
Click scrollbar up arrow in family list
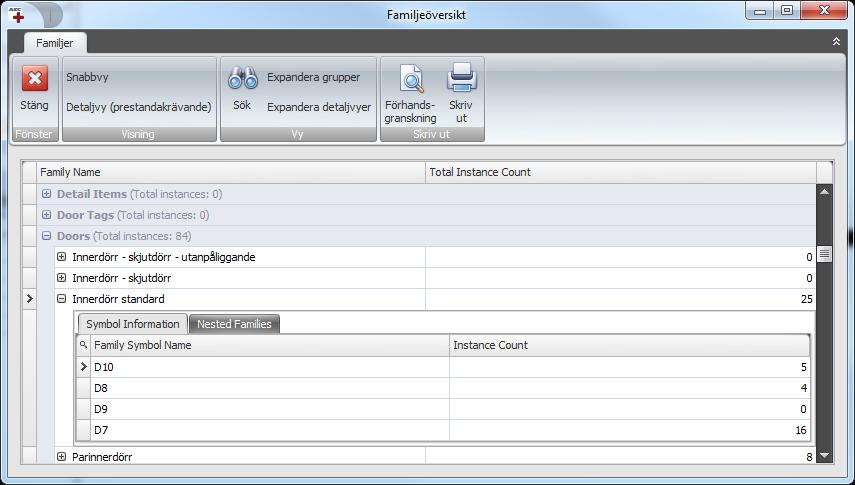pos(824,192)
